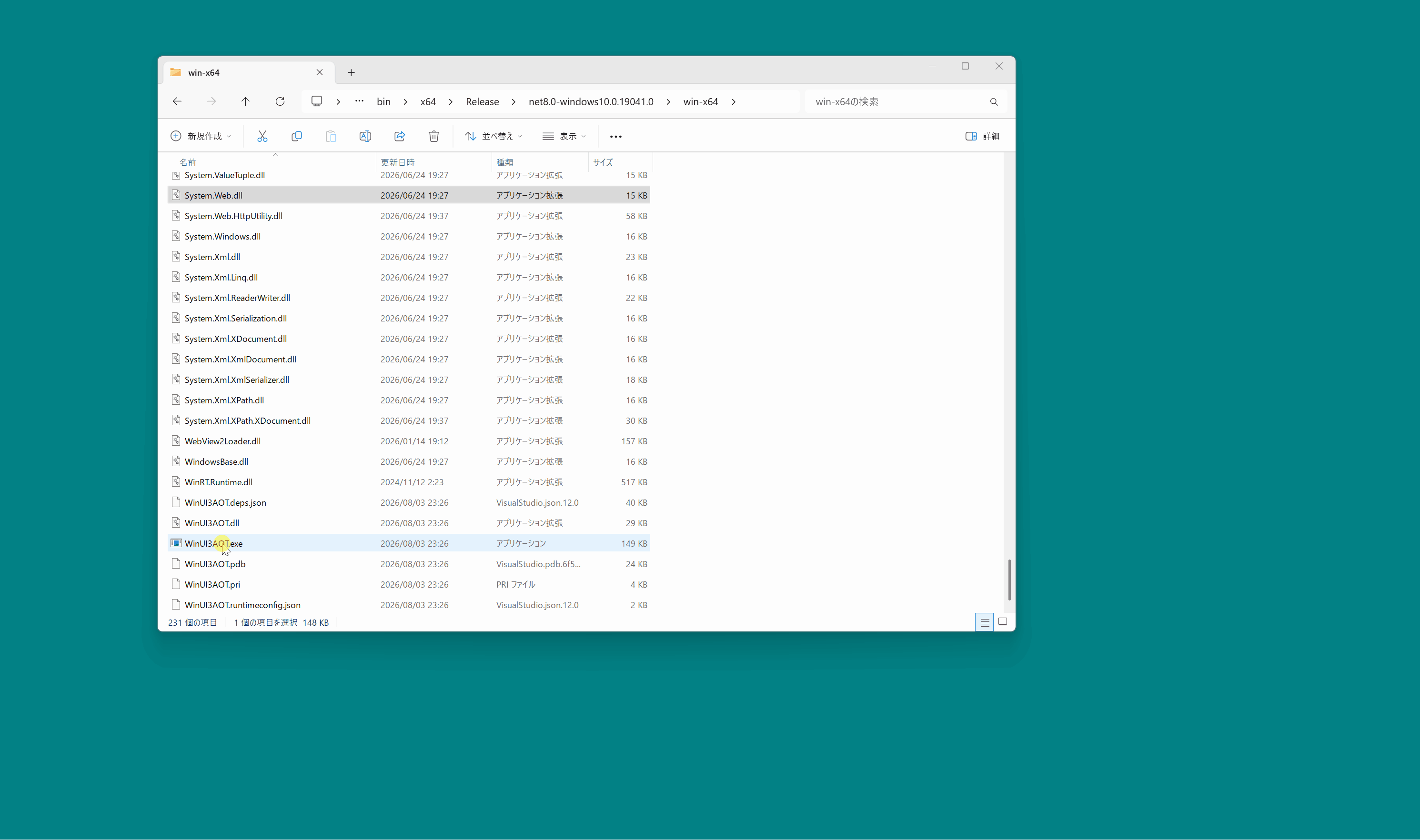This screenshot has width=1420, height=840.
Task: Show hidden path segments via ellipsis
Action: 359,101
